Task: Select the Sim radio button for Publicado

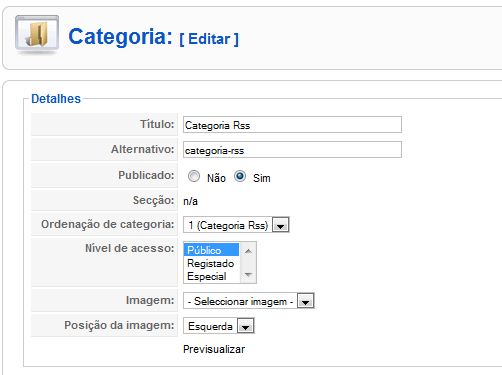Action: (x=240, y=176)
